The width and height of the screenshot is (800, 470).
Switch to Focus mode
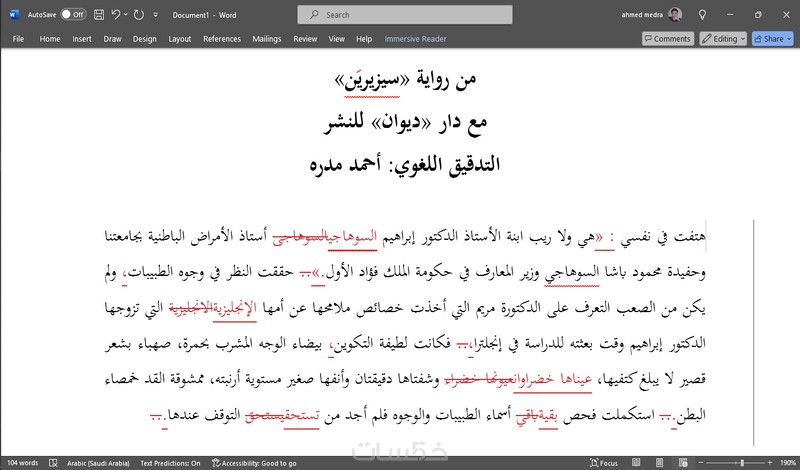click(604, 463)
